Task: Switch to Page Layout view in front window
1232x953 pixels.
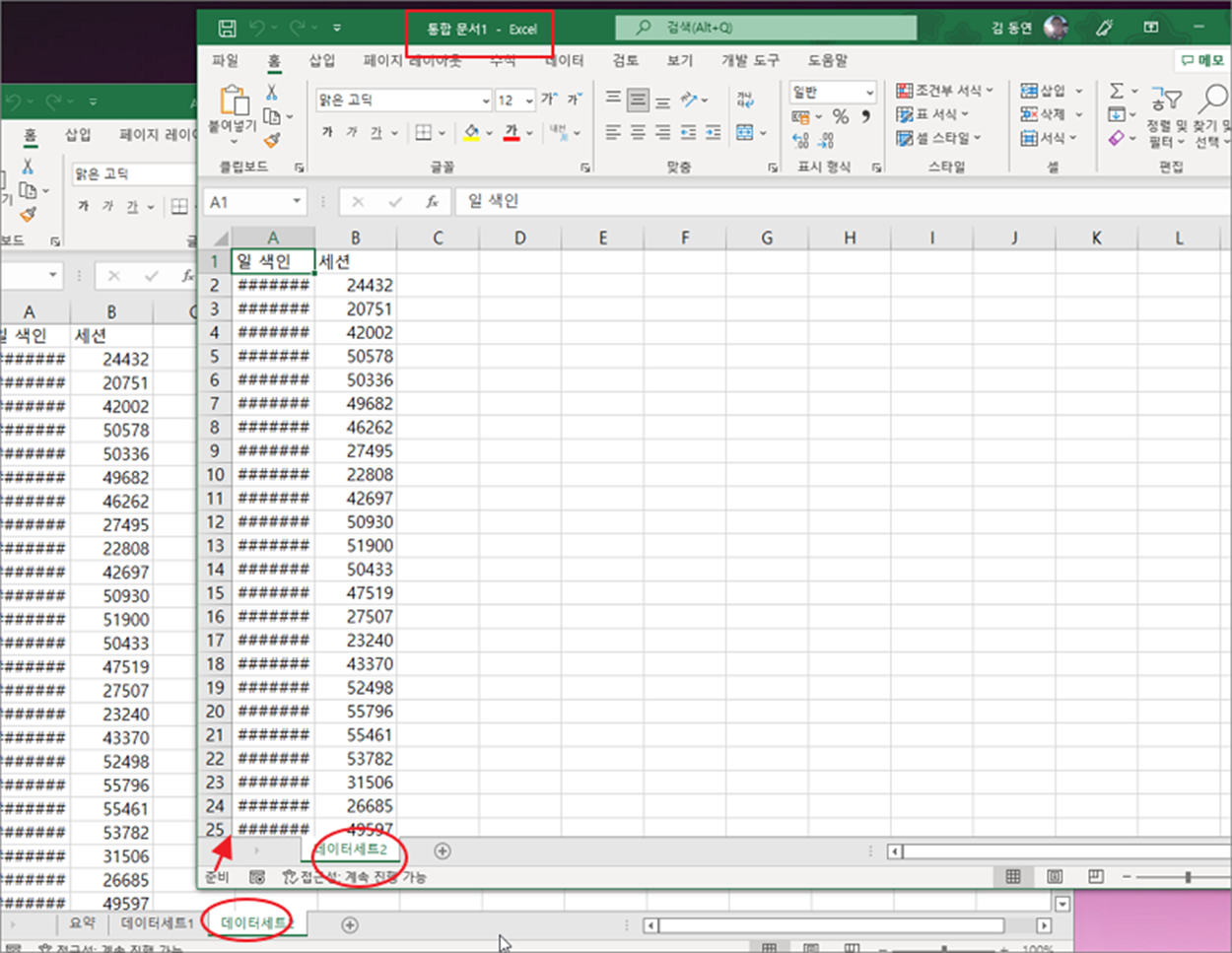Action: 1055,876
